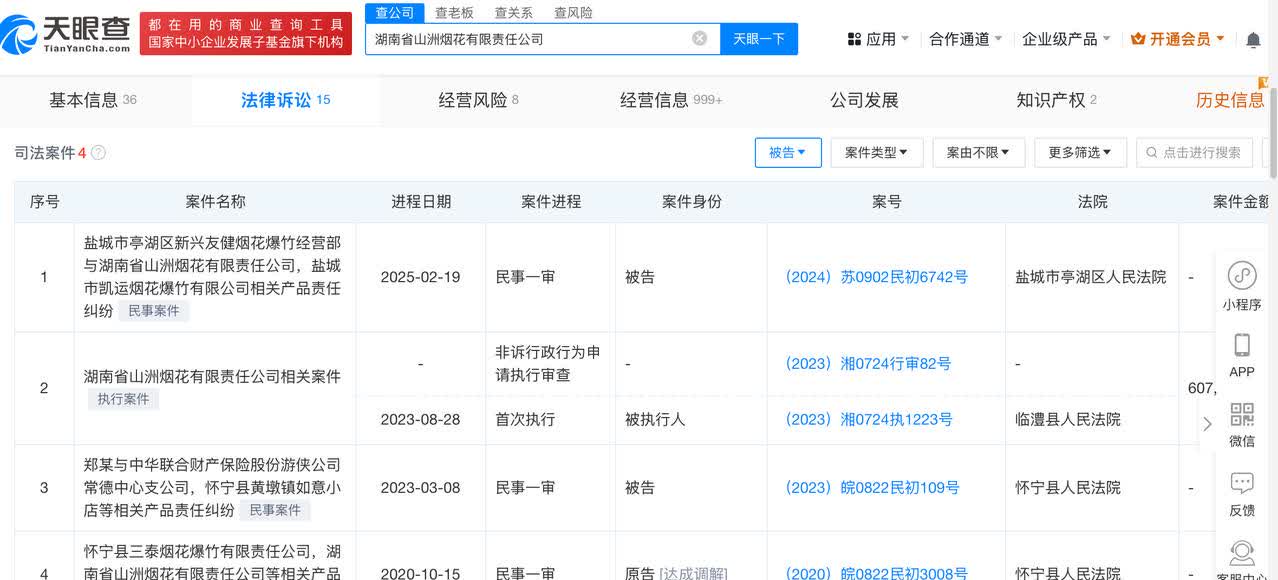Click the red banner 都在用的商业查询工具
Screen dimensions: 1278x580
[x=246, y=34]
